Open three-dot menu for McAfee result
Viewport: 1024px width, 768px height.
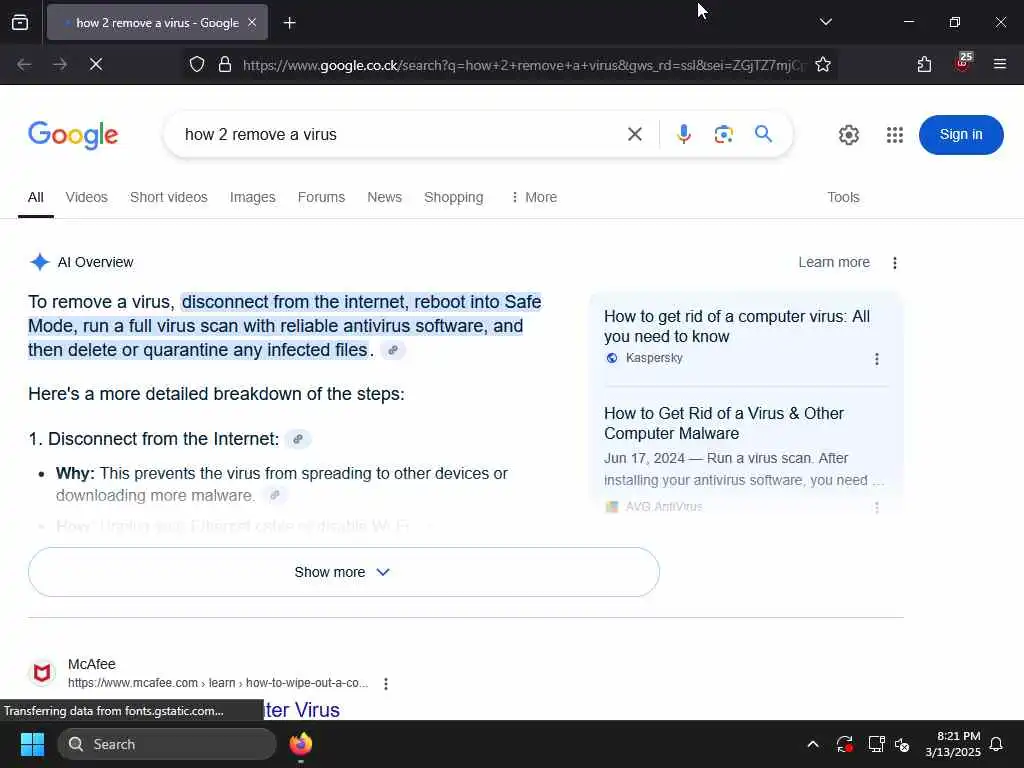(x=386, y=684)
